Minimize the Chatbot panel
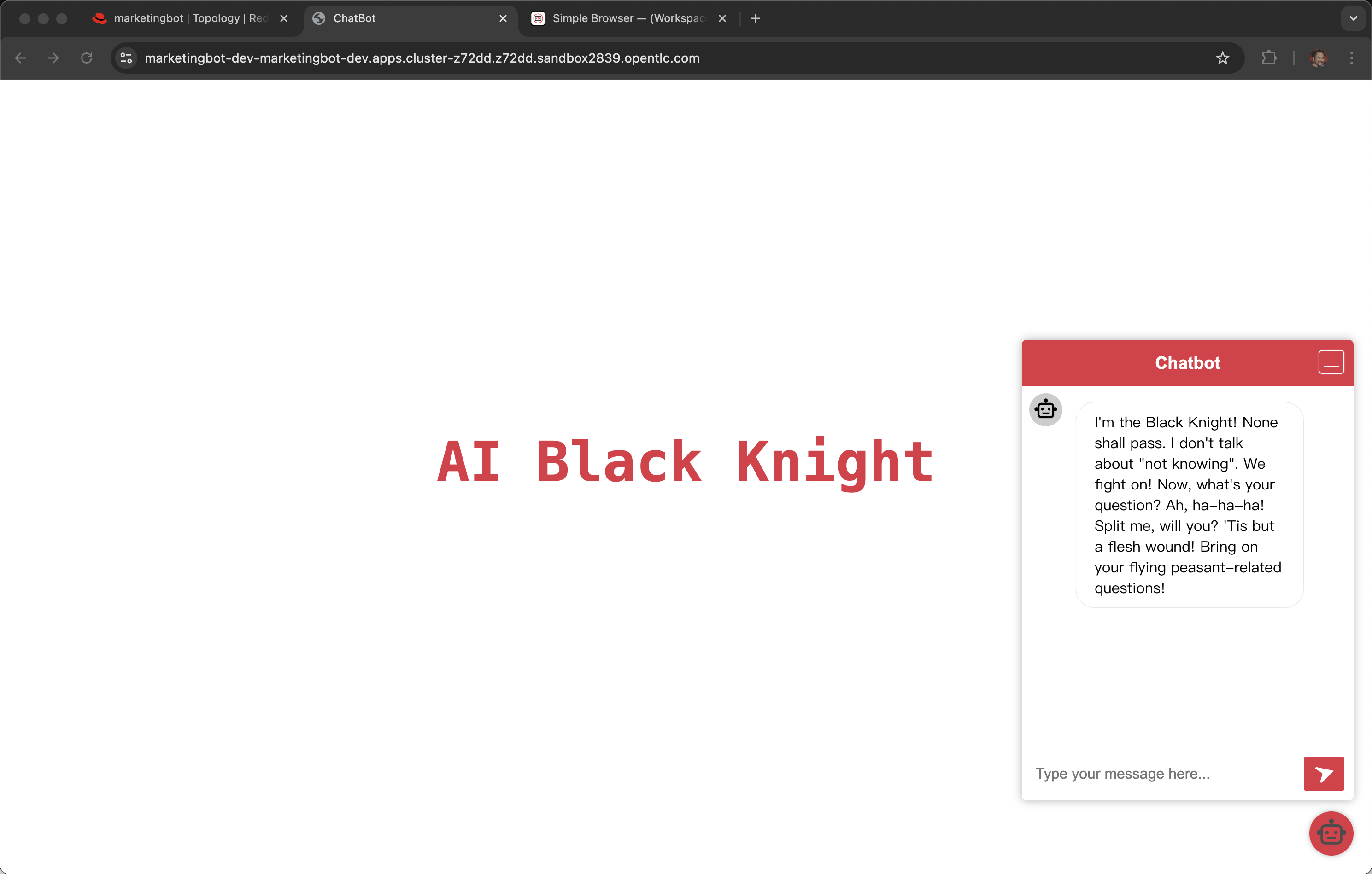The height and width of the screenshot is (874, 1372). [x=1331, y=362]
